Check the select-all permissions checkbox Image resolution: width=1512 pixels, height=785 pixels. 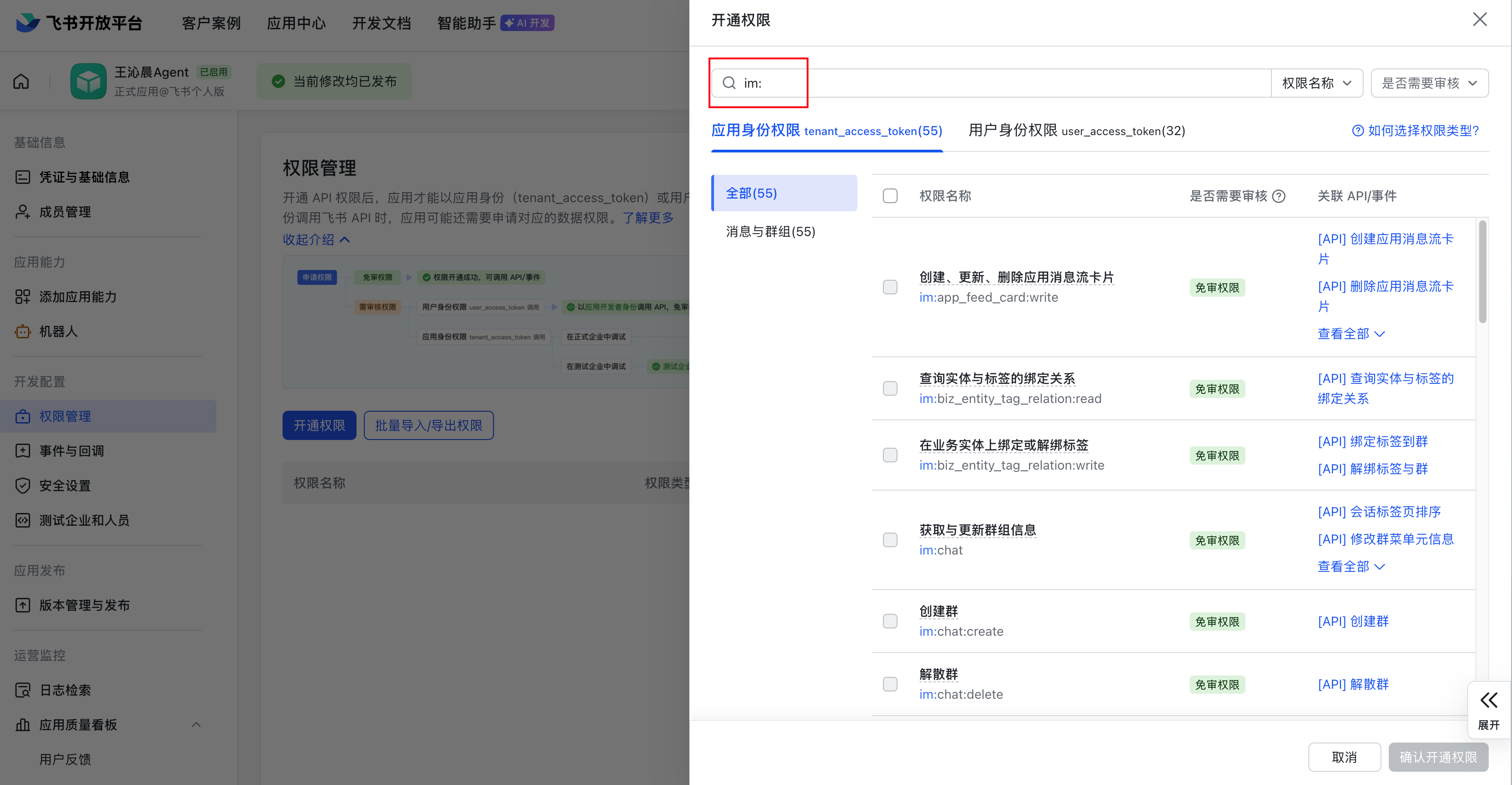[890, 195]
